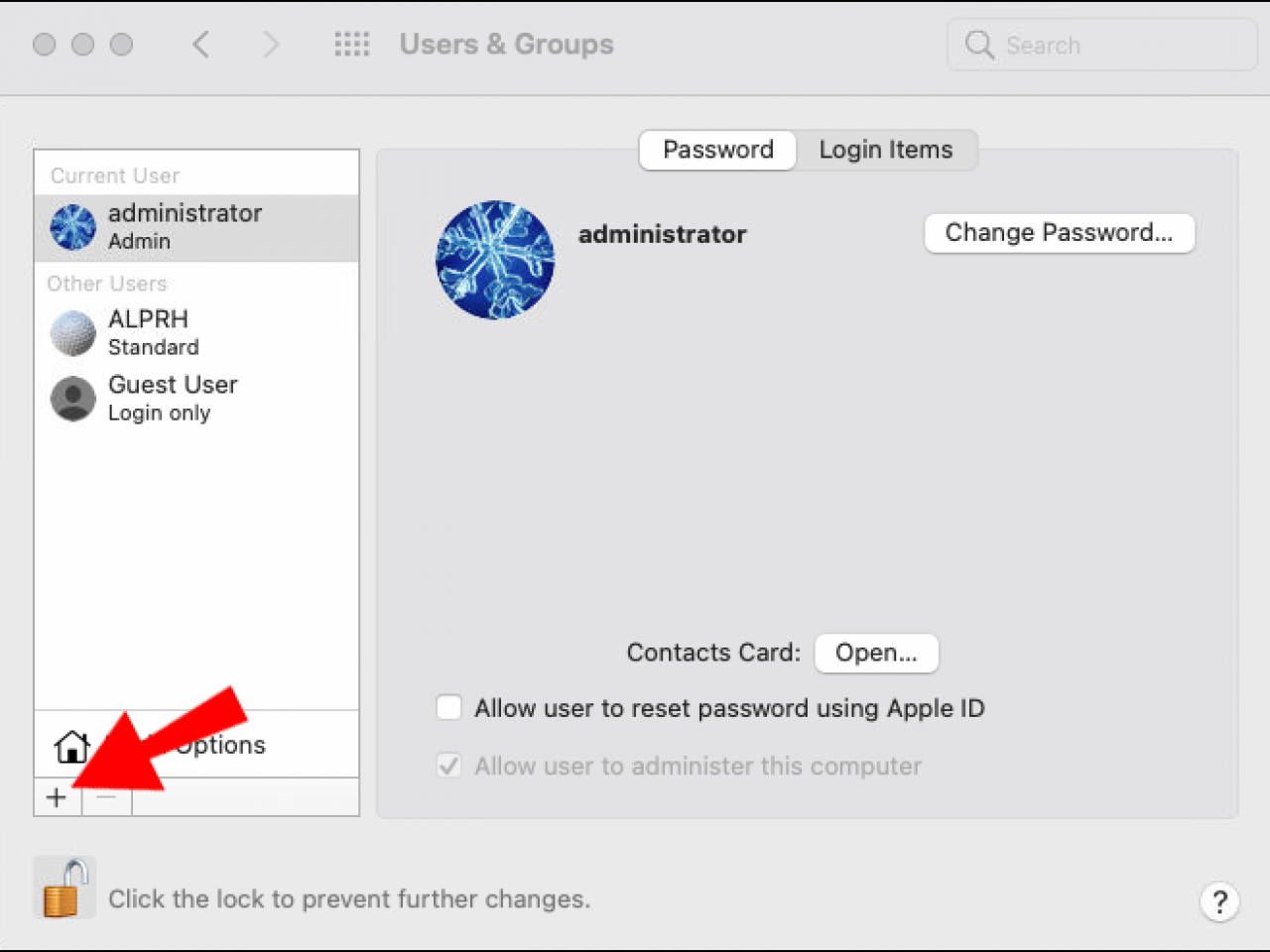Click the add user plus icon
This screenshot has width=1270, height=952.
57,796
